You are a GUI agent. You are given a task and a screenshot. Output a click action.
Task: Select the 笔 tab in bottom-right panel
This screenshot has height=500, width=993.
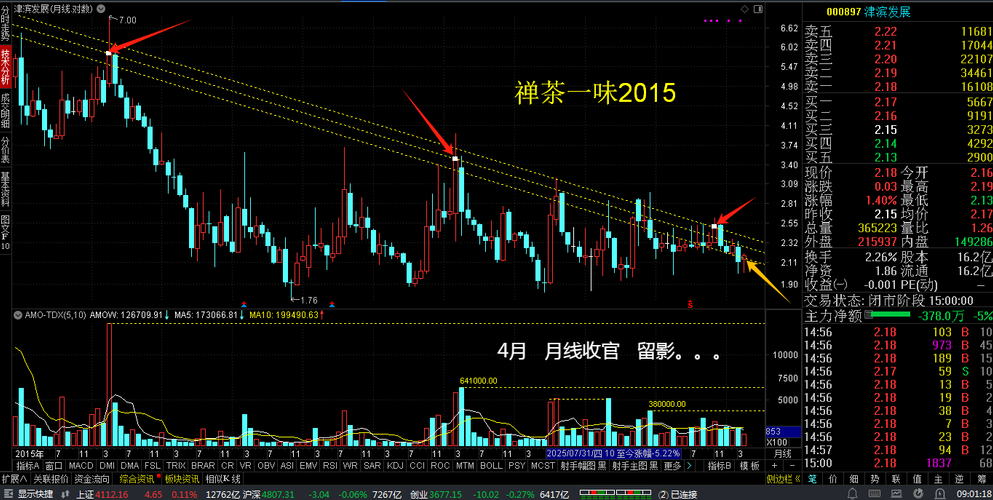(814, 480)
